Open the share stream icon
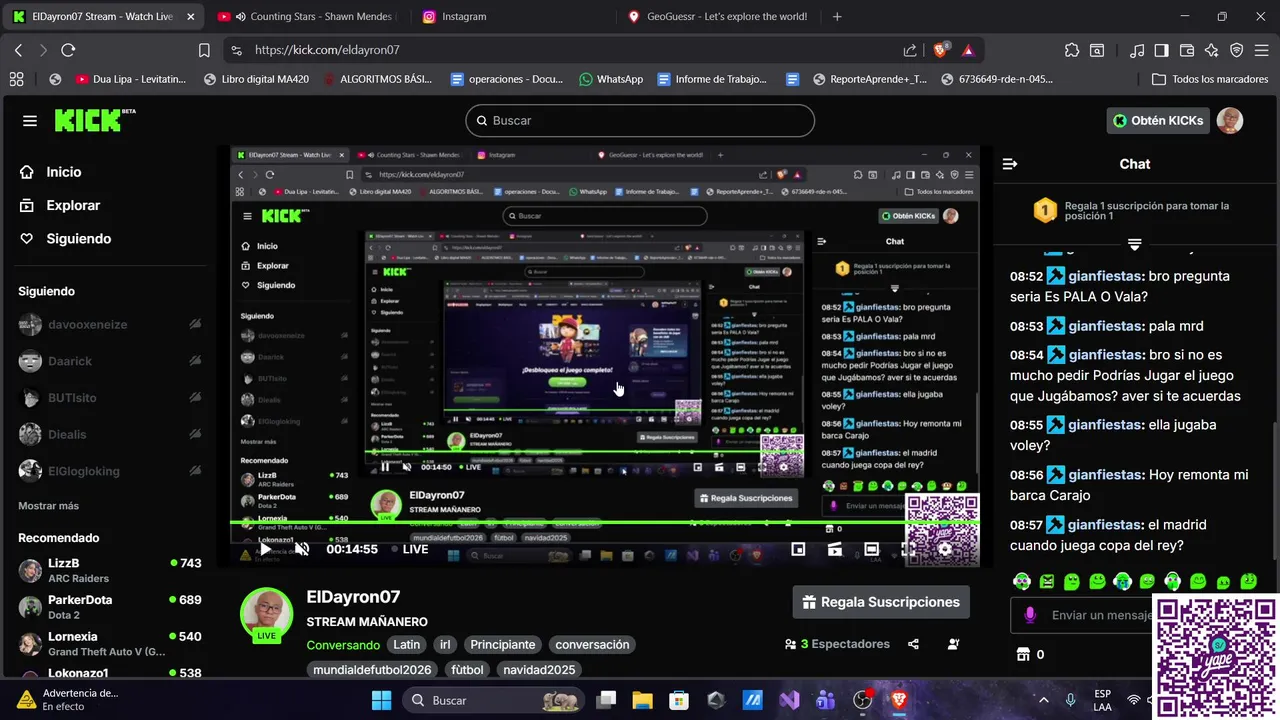The width and height of the screenshot is (1280, 720). coord(913,644)
